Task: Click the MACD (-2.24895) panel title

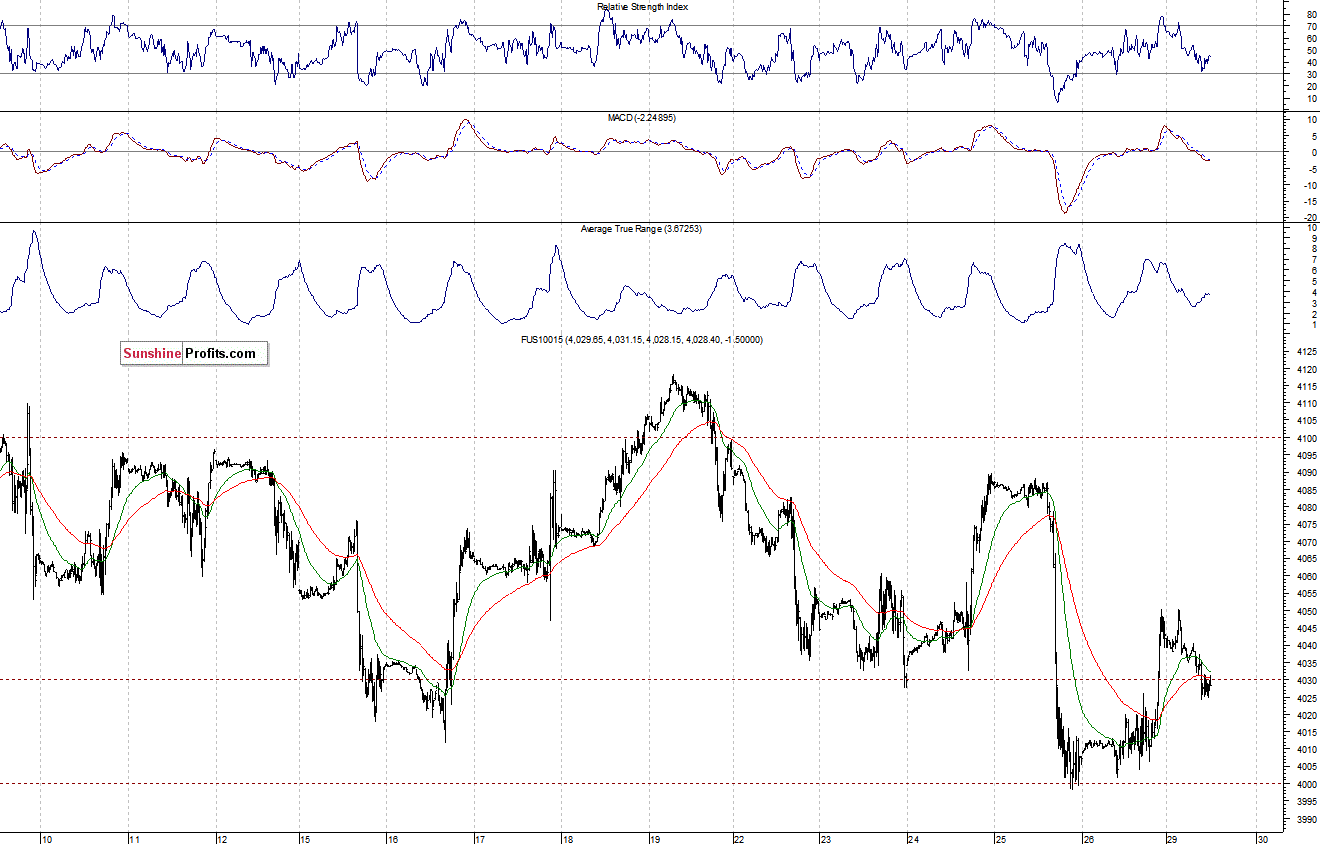Action: pyautogui.click(x=642, y=118)
